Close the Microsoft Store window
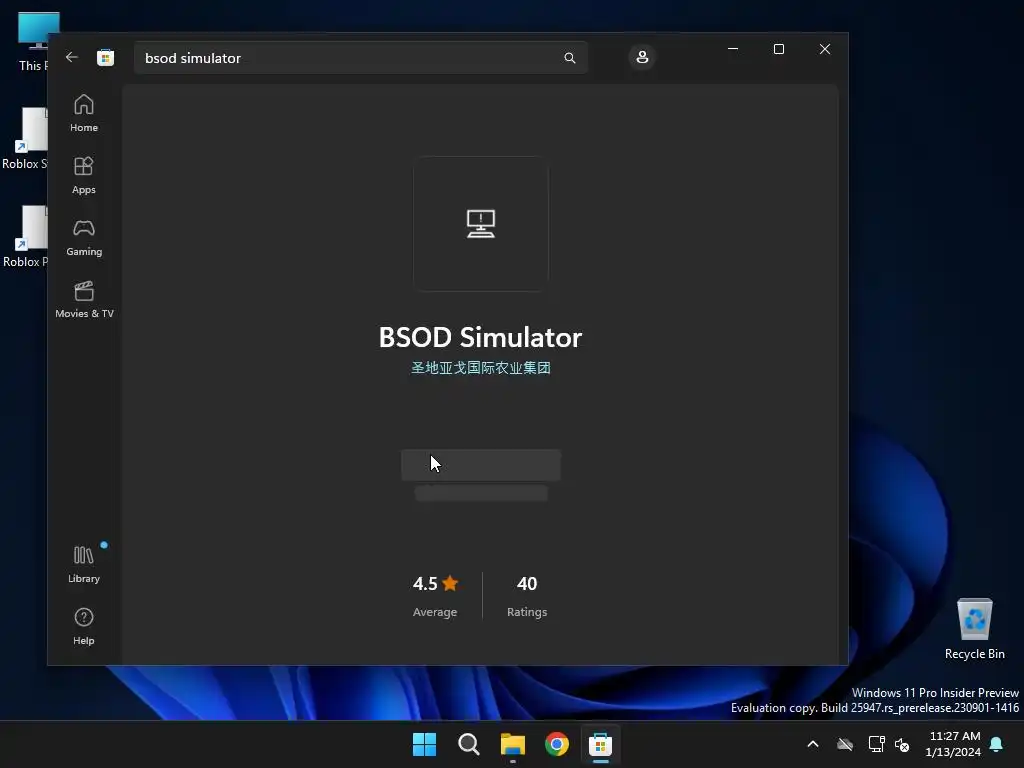The image size is (1024, 768). (x=825, y=49)
